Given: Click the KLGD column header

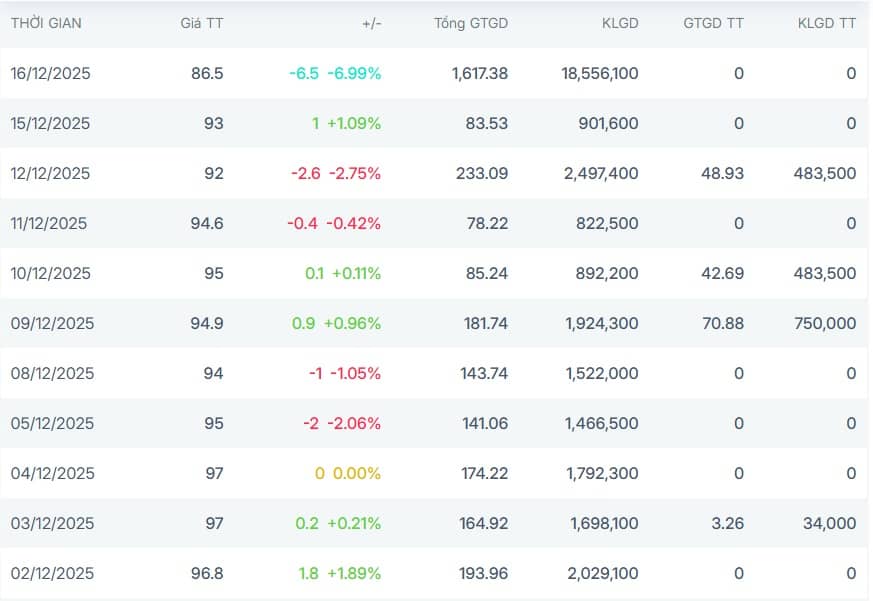Looking at the screenshot, I should (619, 23).
